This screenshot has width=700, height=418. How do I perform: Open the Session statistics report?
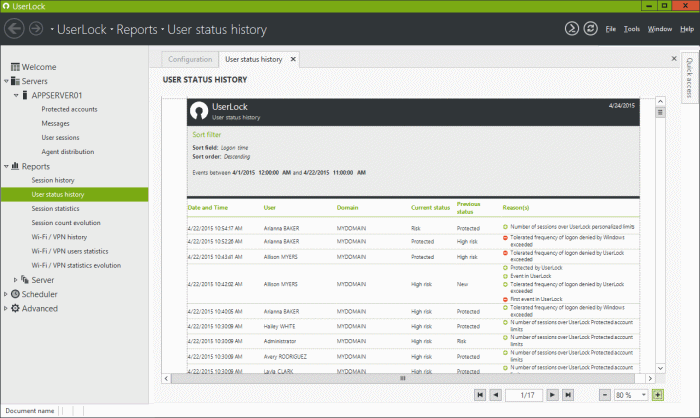pyautogui.click(x=55, y=209)
